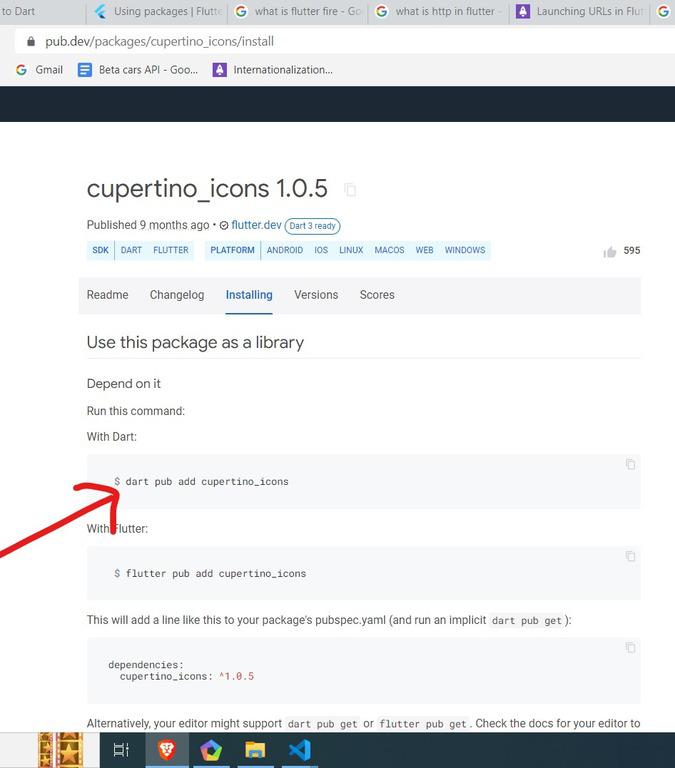
Task: Copy the dependencies yaml snippet
Action: 630,648
